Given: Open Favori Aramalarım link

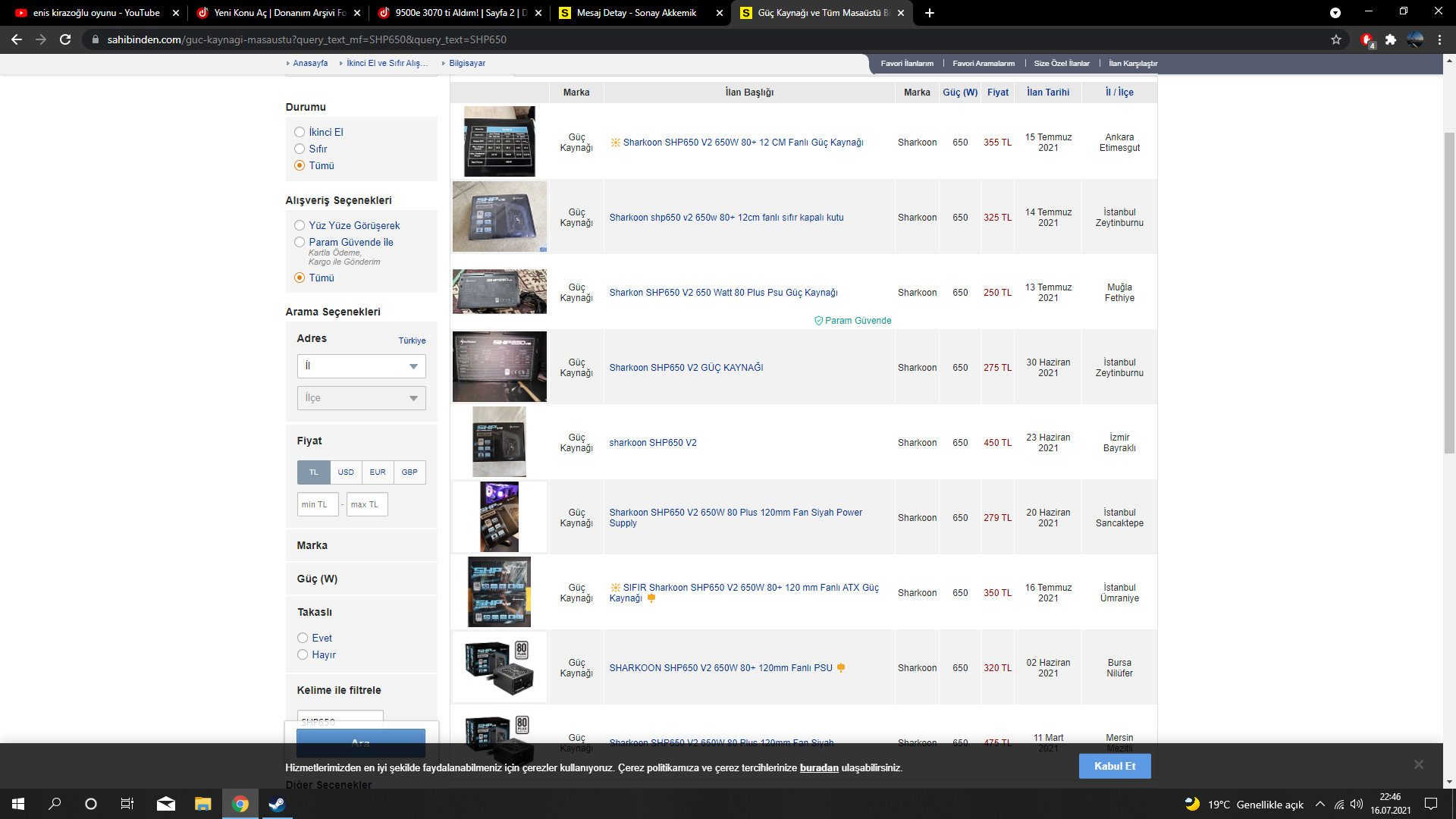Looking at the screenshot, I should coord(984,64).
